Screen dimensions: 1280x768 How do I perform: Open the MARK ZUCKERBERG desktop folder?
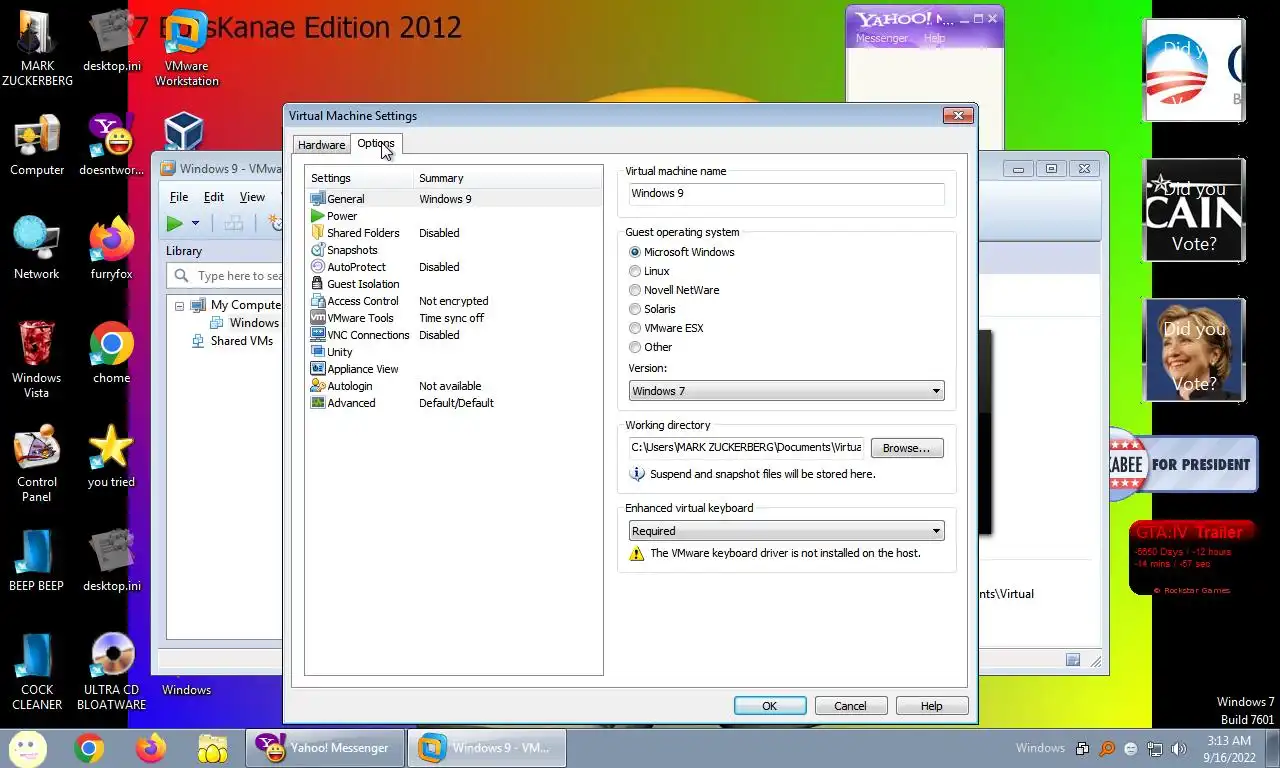point(37,47)
